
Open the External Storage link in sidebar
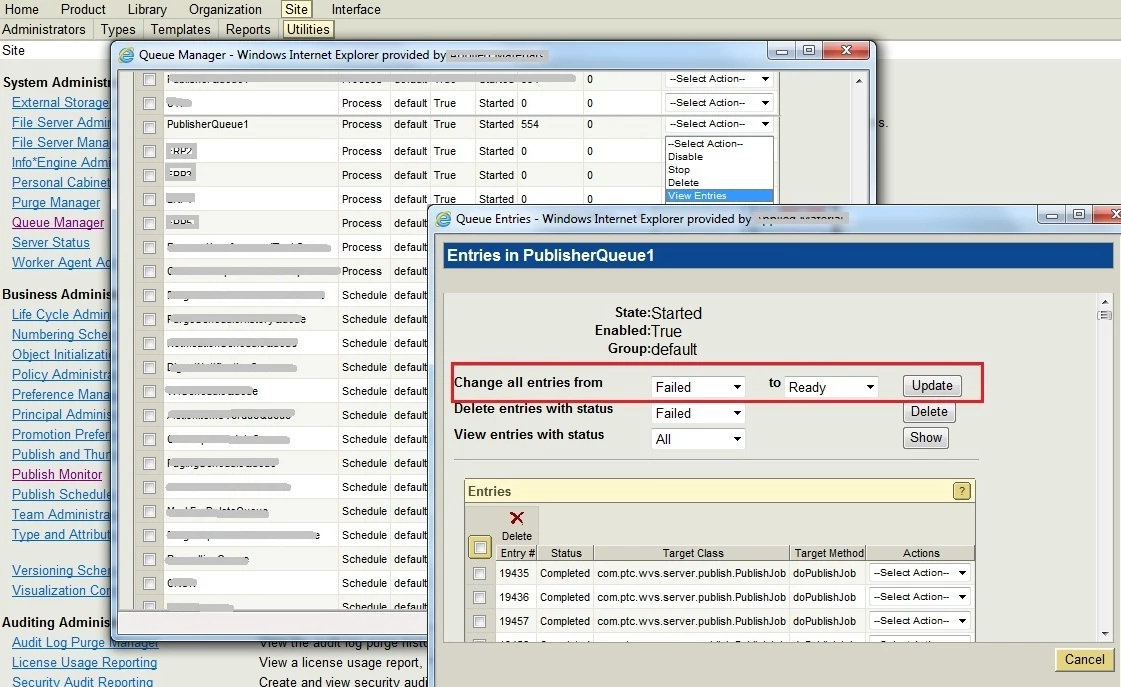pyautogui.click(x=61, y=102)
